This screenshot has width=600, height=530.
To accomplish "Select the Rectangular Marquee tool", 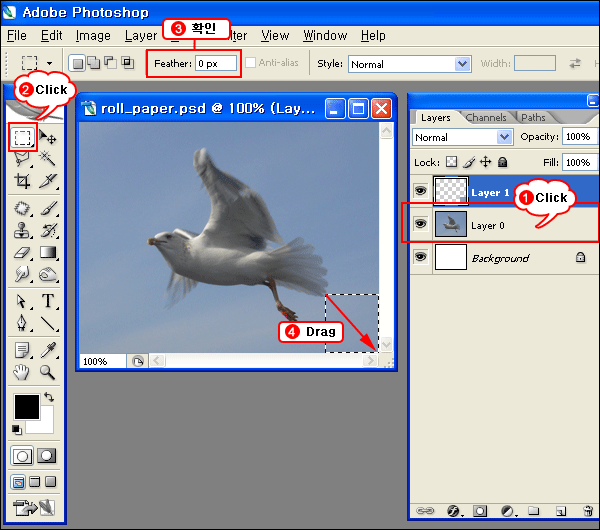I will [x=23, y=137].
